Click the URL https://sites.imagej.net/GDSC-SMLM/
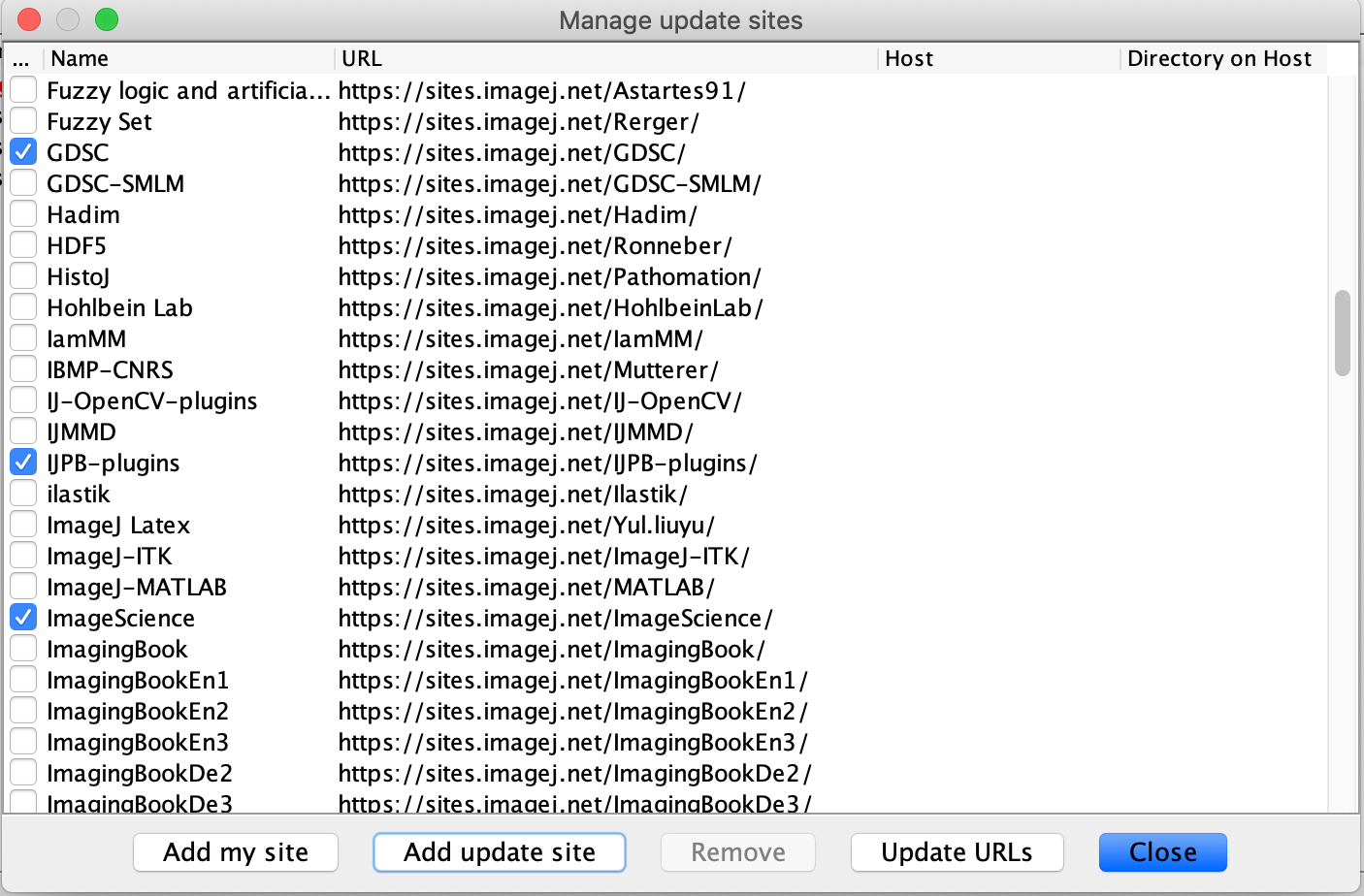 (x=550, y=183)
